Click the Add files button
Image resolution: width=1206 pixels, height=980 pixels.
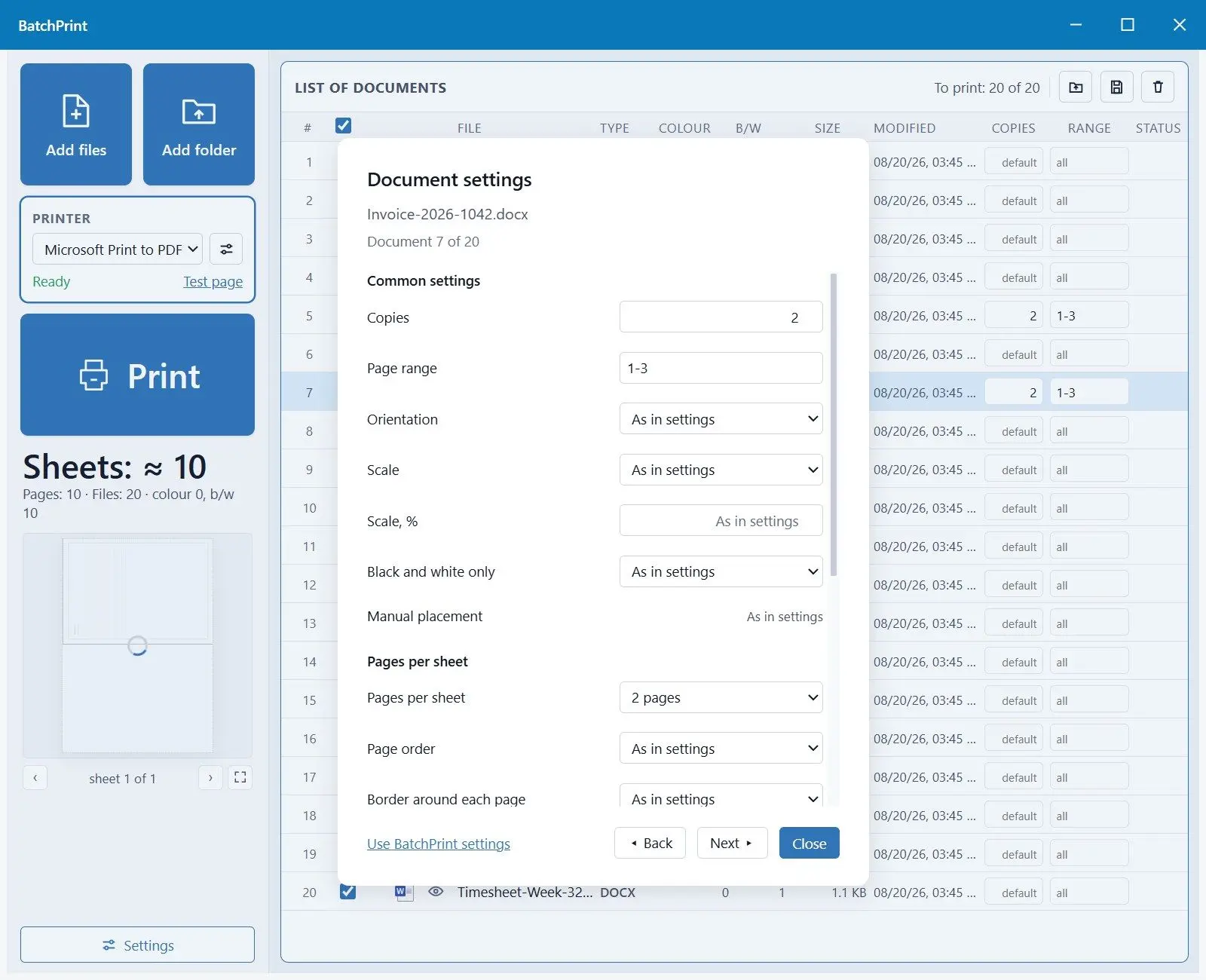76,124
